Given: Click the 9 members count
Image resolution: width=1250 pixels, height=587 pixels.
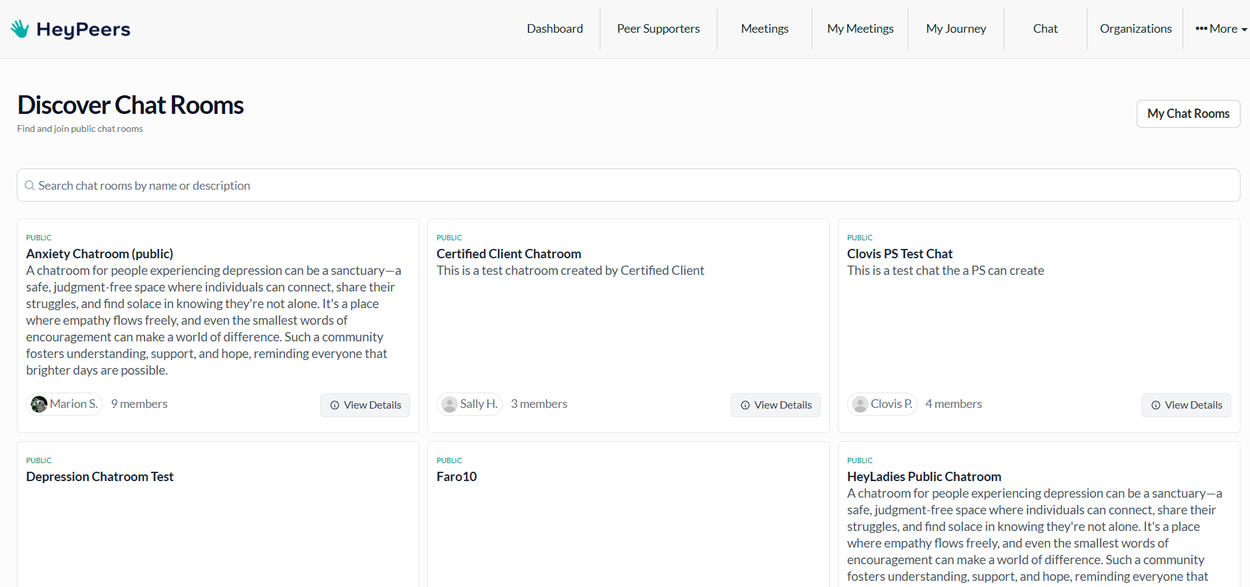Looking at the screenshot, I should 139,404.
